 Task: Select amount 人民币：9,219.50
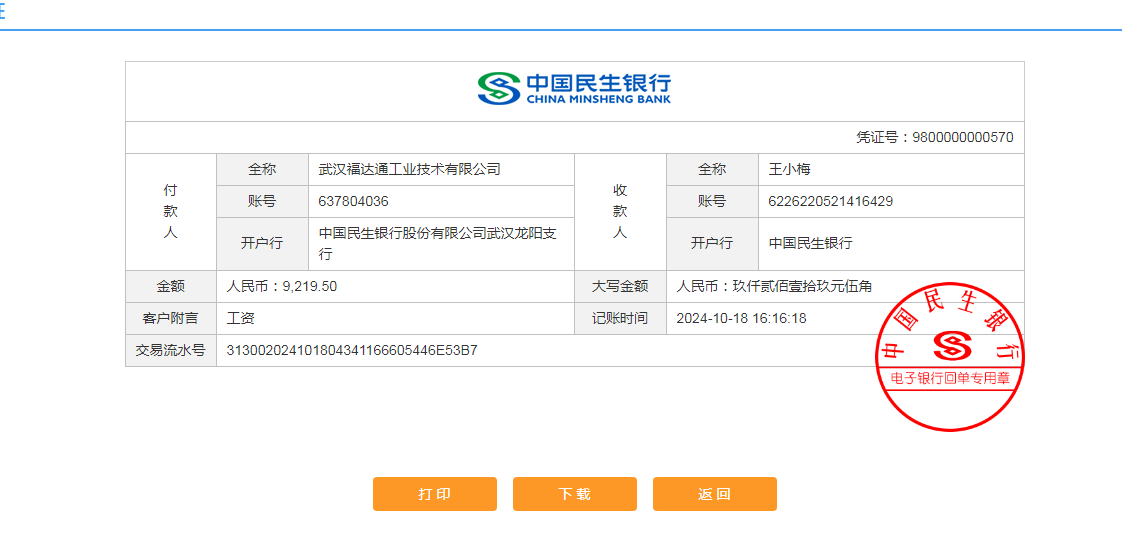click(x=282, y=287)
